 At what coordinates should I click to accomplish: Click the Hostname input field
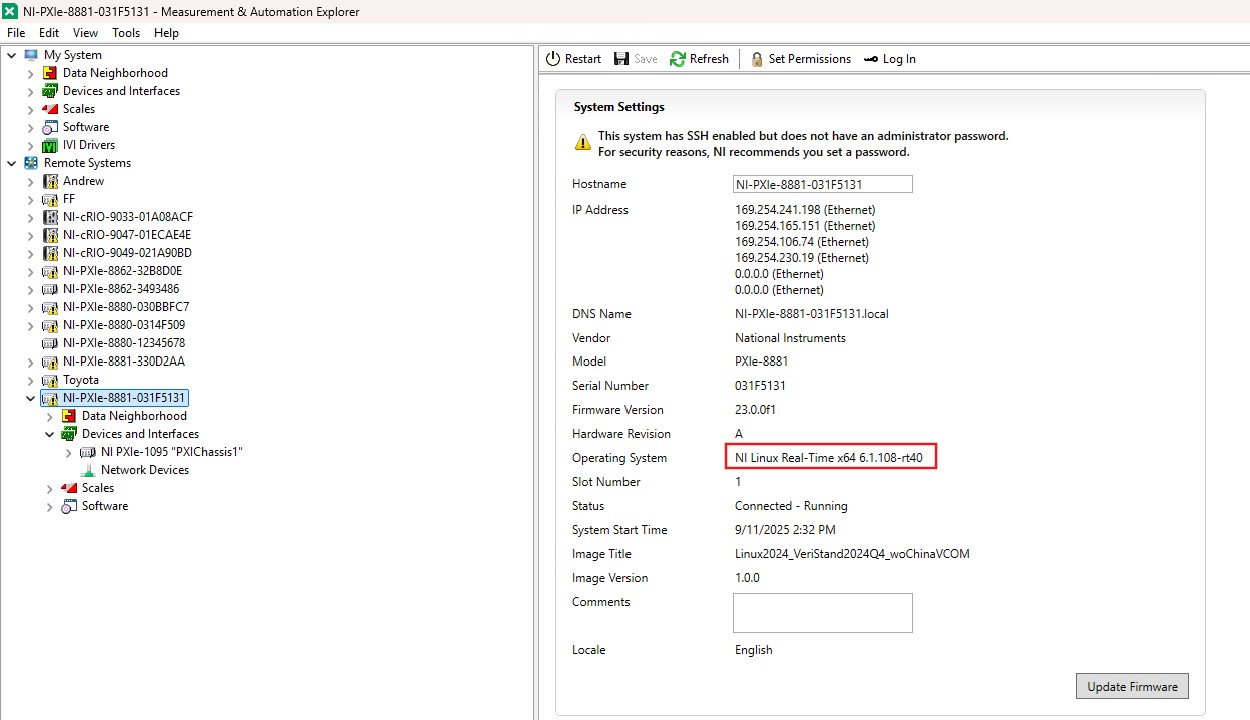tap(822, 185)
